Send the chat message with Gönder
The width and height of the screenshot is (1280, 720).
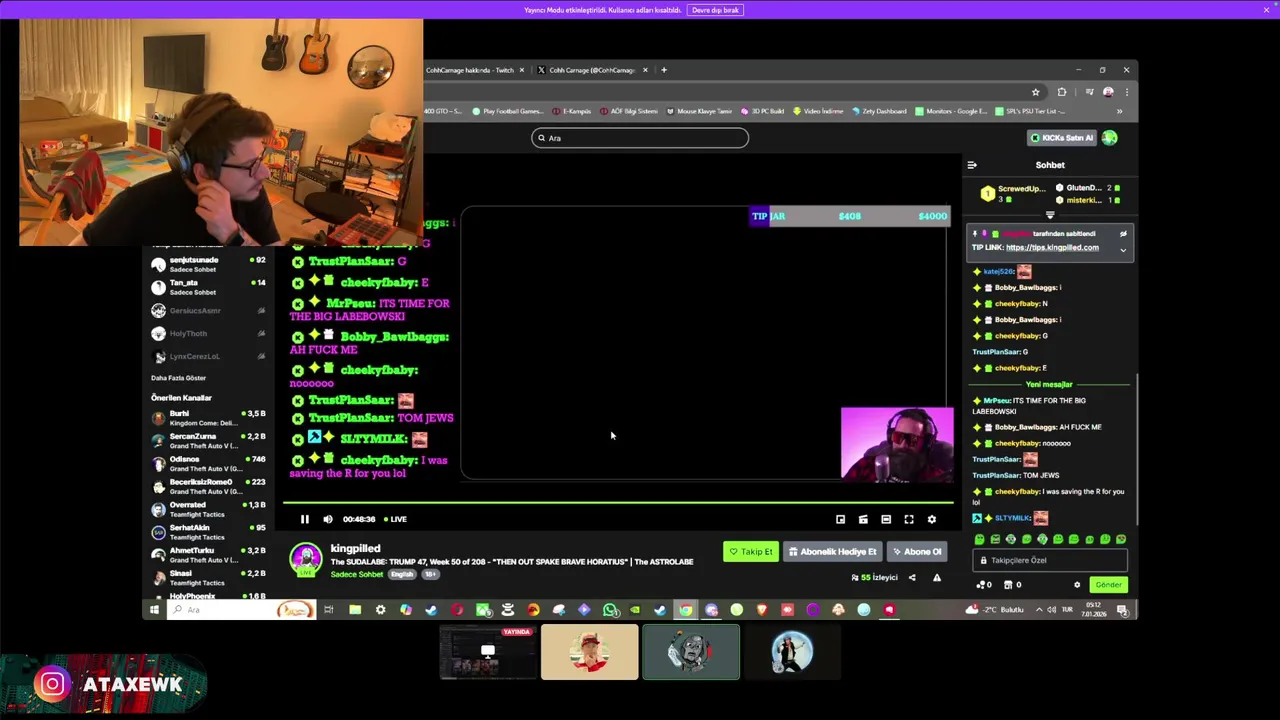[1108, 585]
